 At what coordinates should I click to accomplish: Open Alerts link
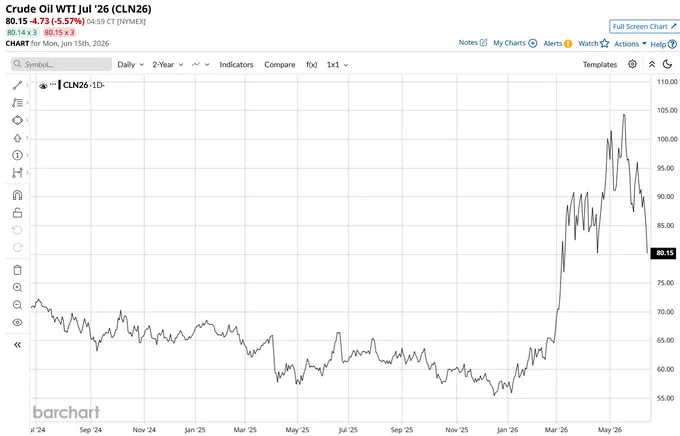(558, 43)
